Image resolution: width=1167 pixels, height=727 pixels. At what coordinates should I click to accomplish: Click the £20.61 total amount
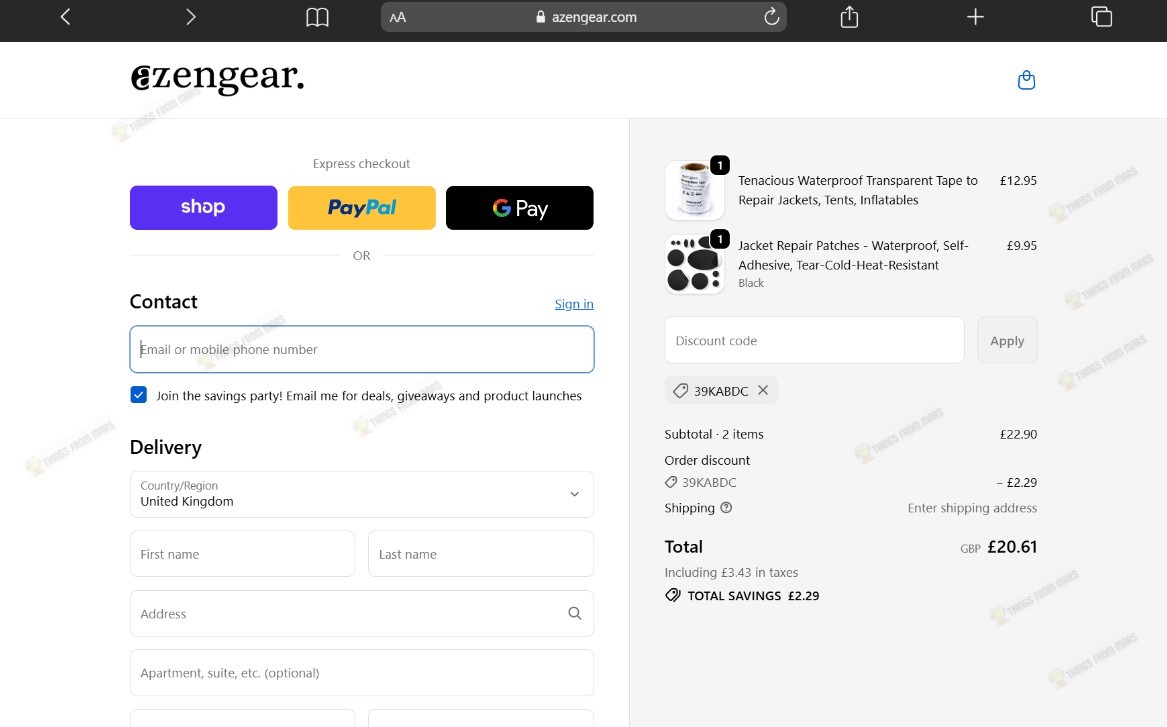[x=1012, y=547]
